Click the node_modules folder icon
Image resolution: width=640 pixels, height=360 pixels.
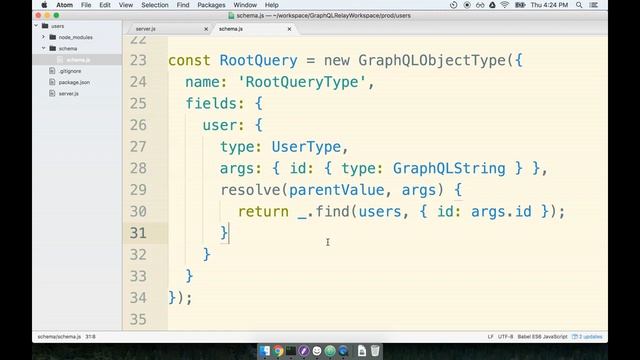pos(53,37)
